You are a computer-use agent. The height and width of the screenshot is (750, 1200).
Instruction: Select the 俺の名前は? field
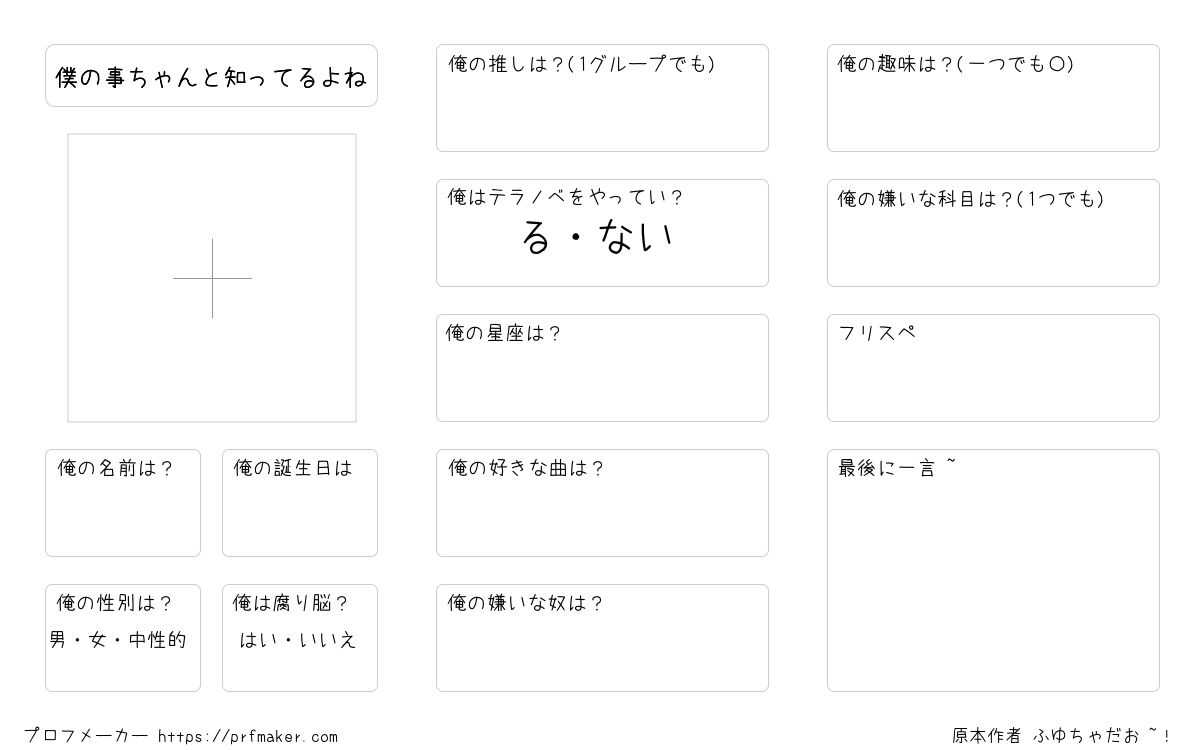pos(123,503)
